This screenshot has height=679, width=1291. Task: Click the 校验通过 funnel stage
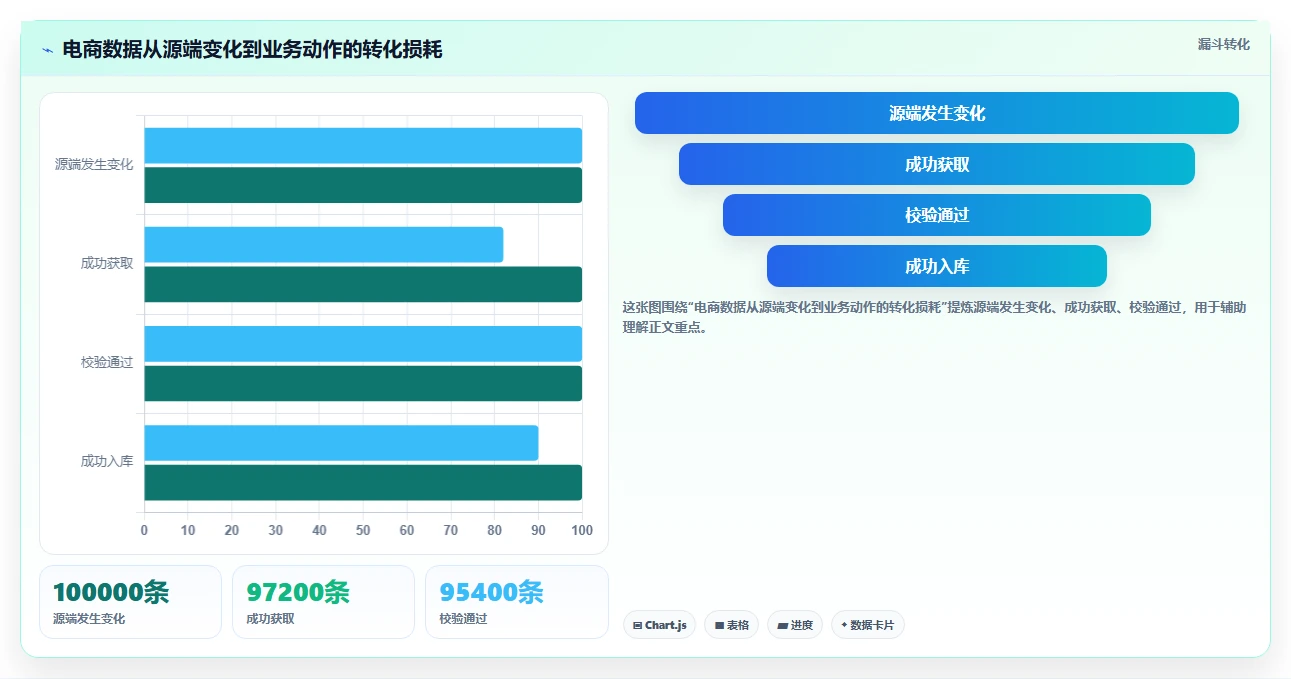pos(937,215)
